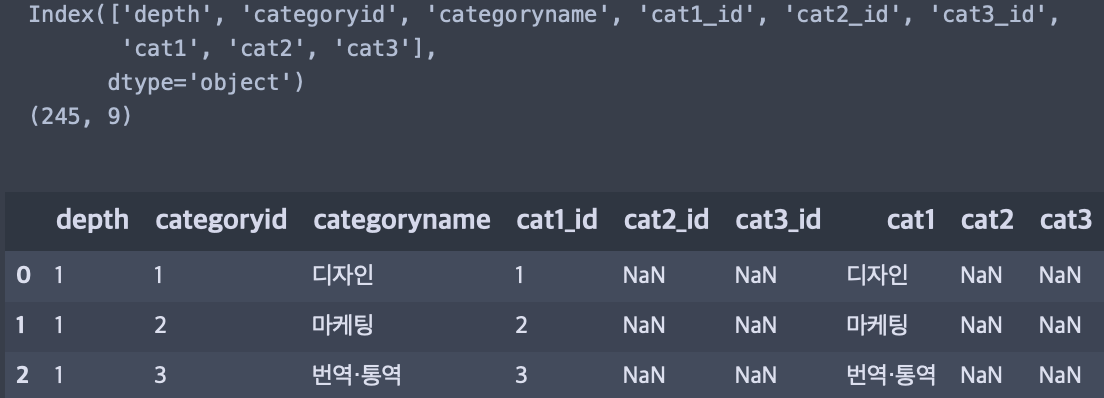1104x398 pixels.
Task: Click dtype='object' output text
Action: 206,83
